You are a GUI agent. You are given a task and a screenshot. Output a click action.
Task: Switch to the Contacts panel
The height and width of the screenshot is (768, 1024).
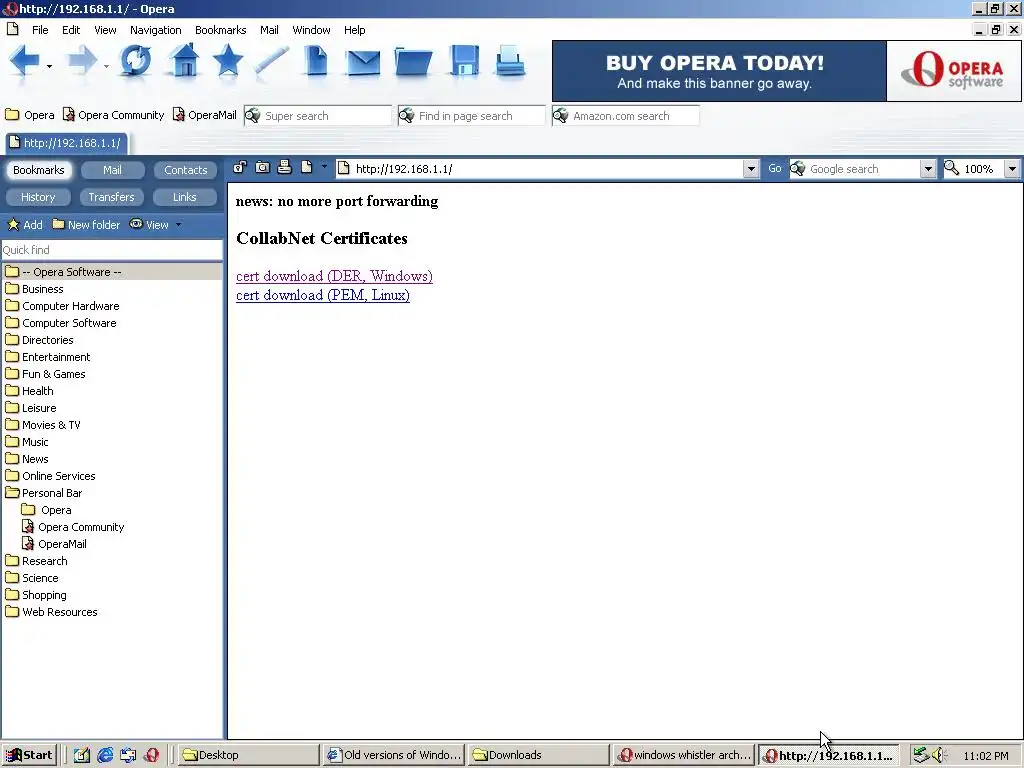click(x=185, y=170)
